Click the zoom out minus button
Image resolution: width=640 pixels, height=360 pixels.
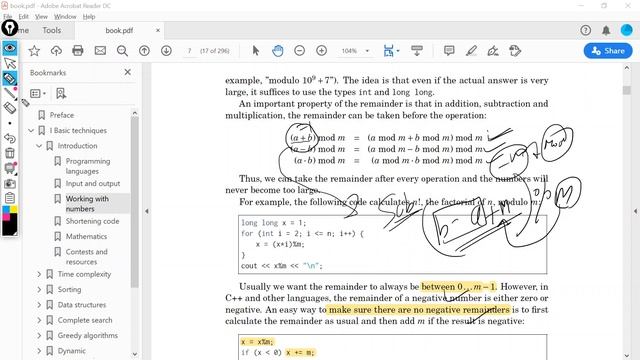click(300, 51)
